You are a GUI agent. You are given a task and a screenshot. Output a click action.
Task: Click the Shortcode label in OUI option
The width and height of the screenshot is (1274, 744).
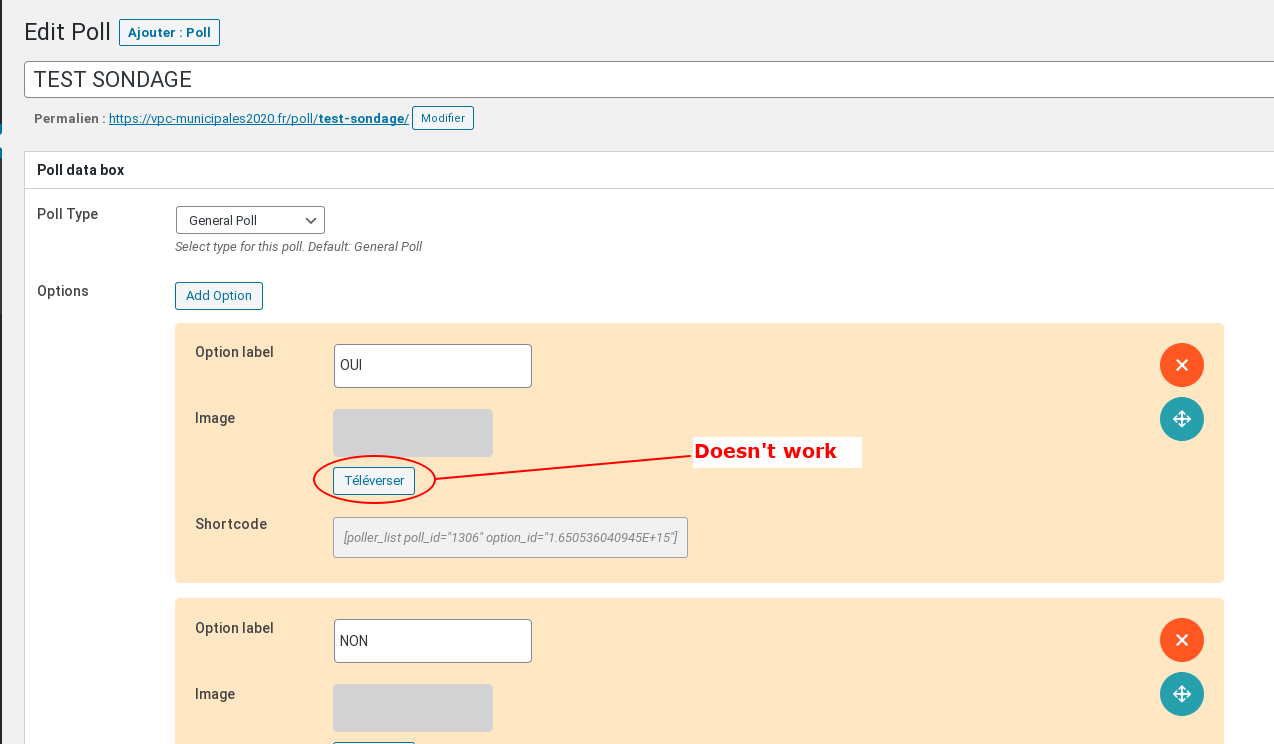pos(231,524)
